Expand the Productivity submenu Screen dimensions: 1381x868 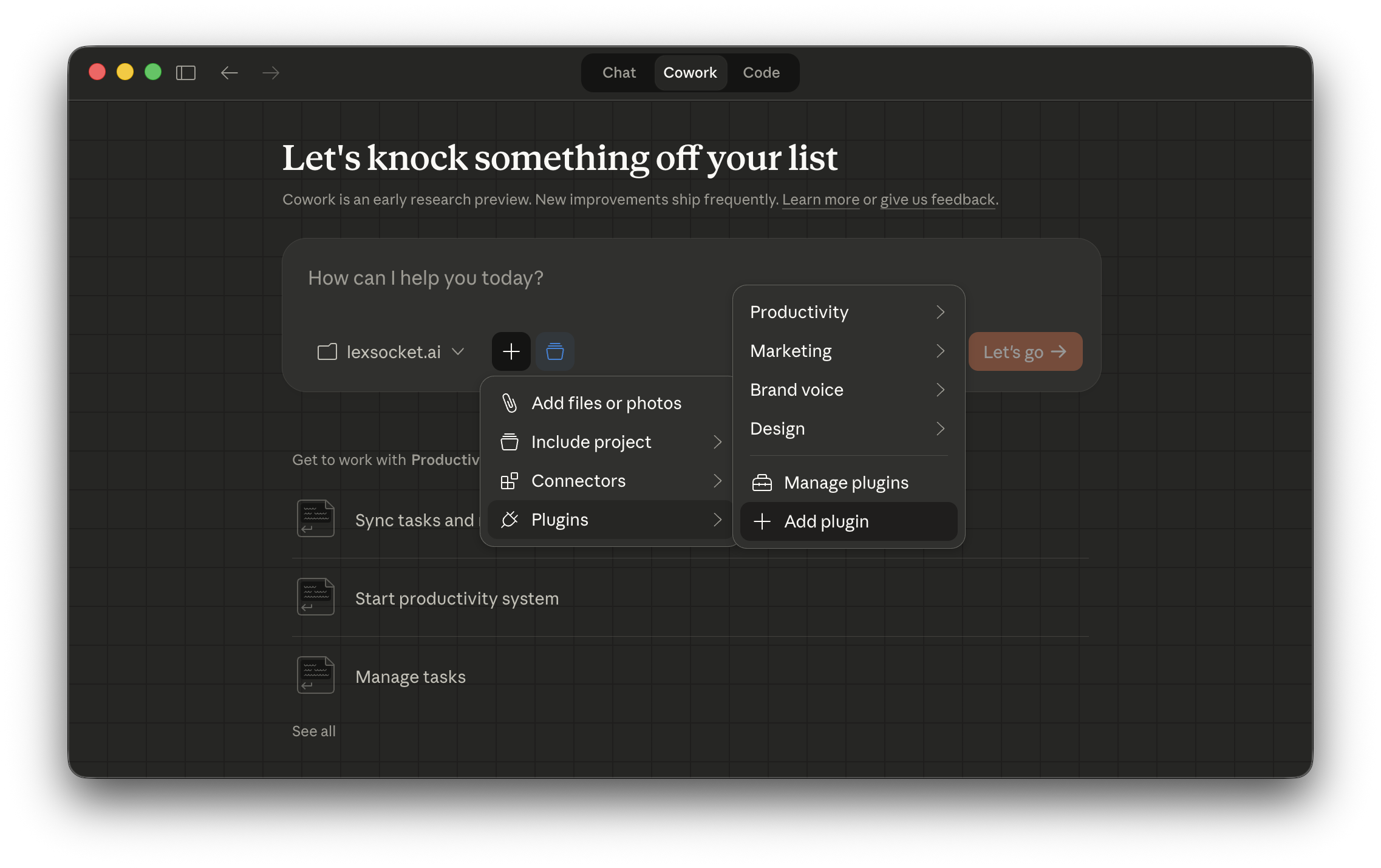(848, 312)
